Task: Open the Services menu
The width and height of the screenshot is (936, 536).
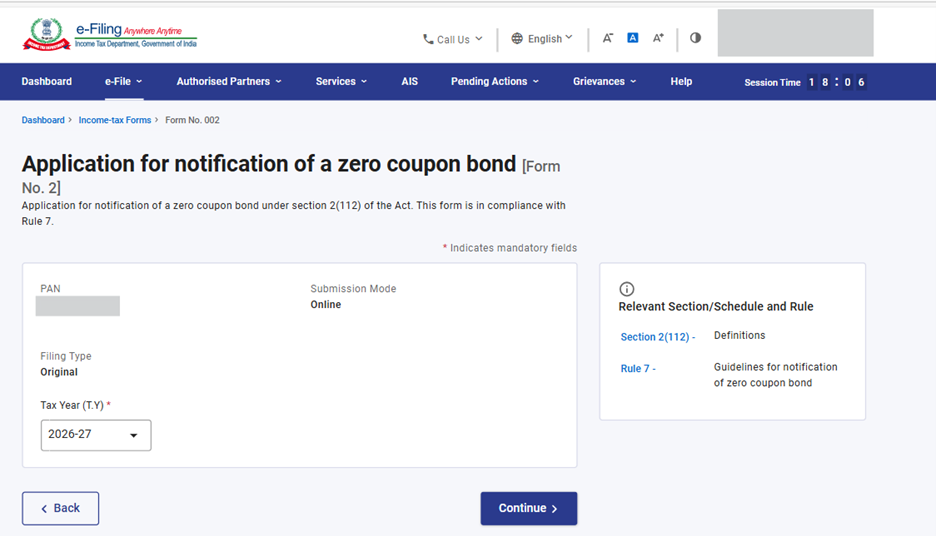Action: [x=341, y=82]
